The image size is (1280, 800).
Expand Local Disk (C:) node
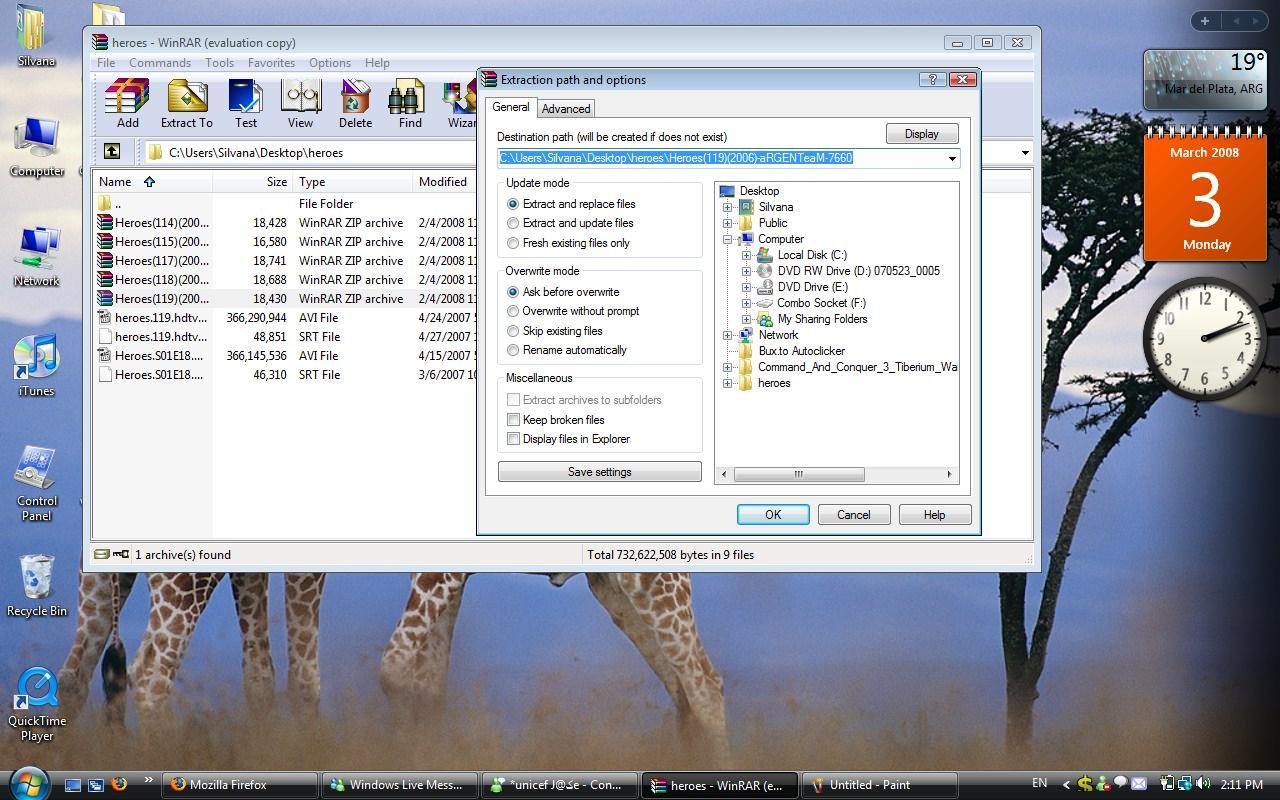click(746, 255)
